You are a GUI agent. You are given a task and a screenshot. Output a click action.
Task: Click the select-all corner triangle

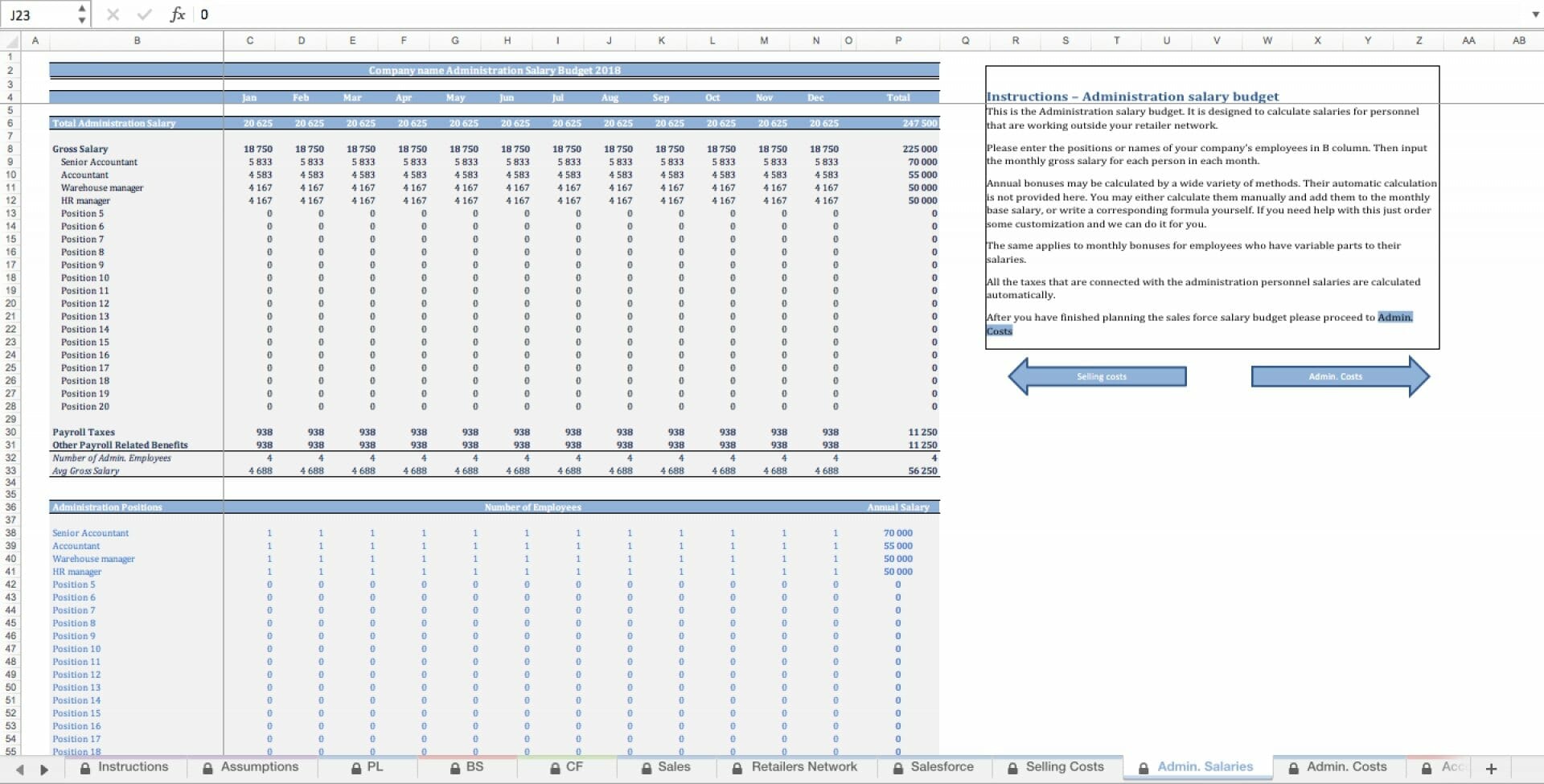pos(11,41)
